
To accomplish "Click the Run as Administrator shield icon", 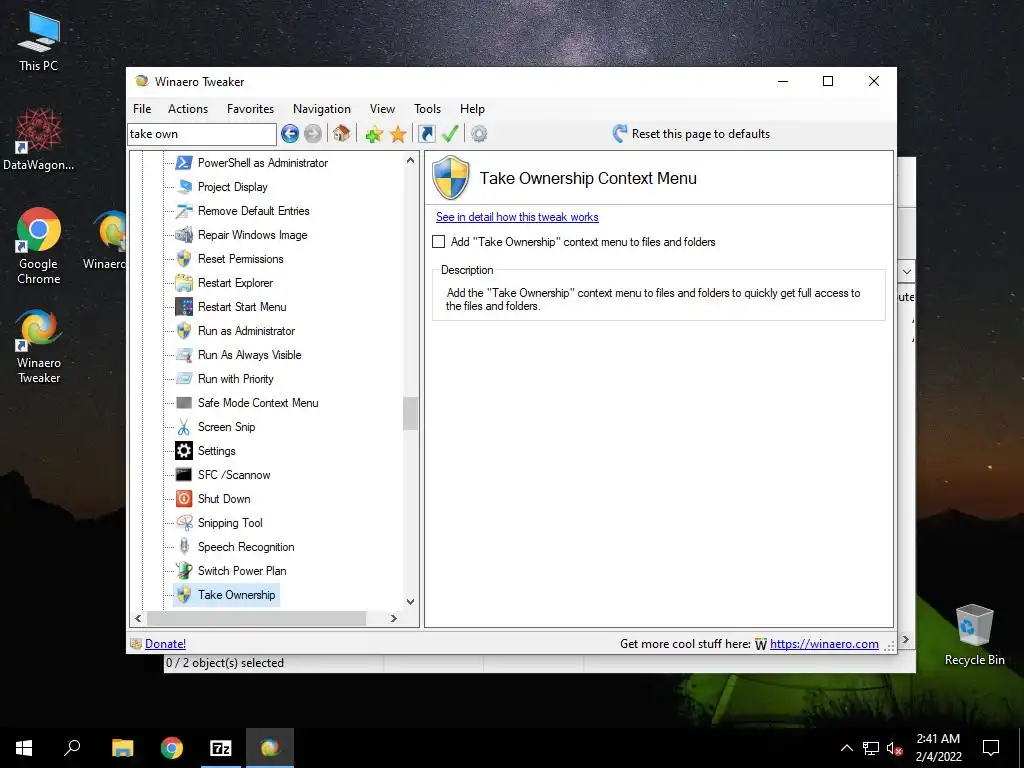I will click(x=184, y=330).
